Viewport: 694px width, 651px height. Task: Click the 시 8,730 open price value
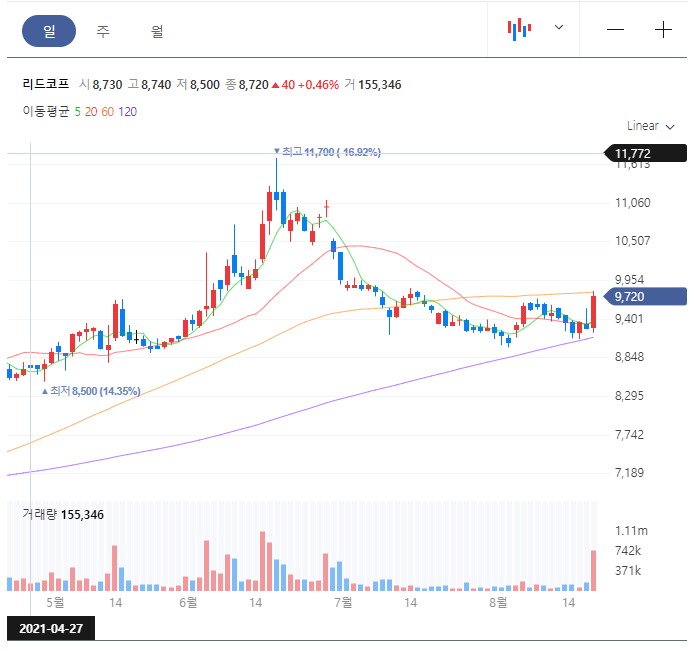point(100,85)
